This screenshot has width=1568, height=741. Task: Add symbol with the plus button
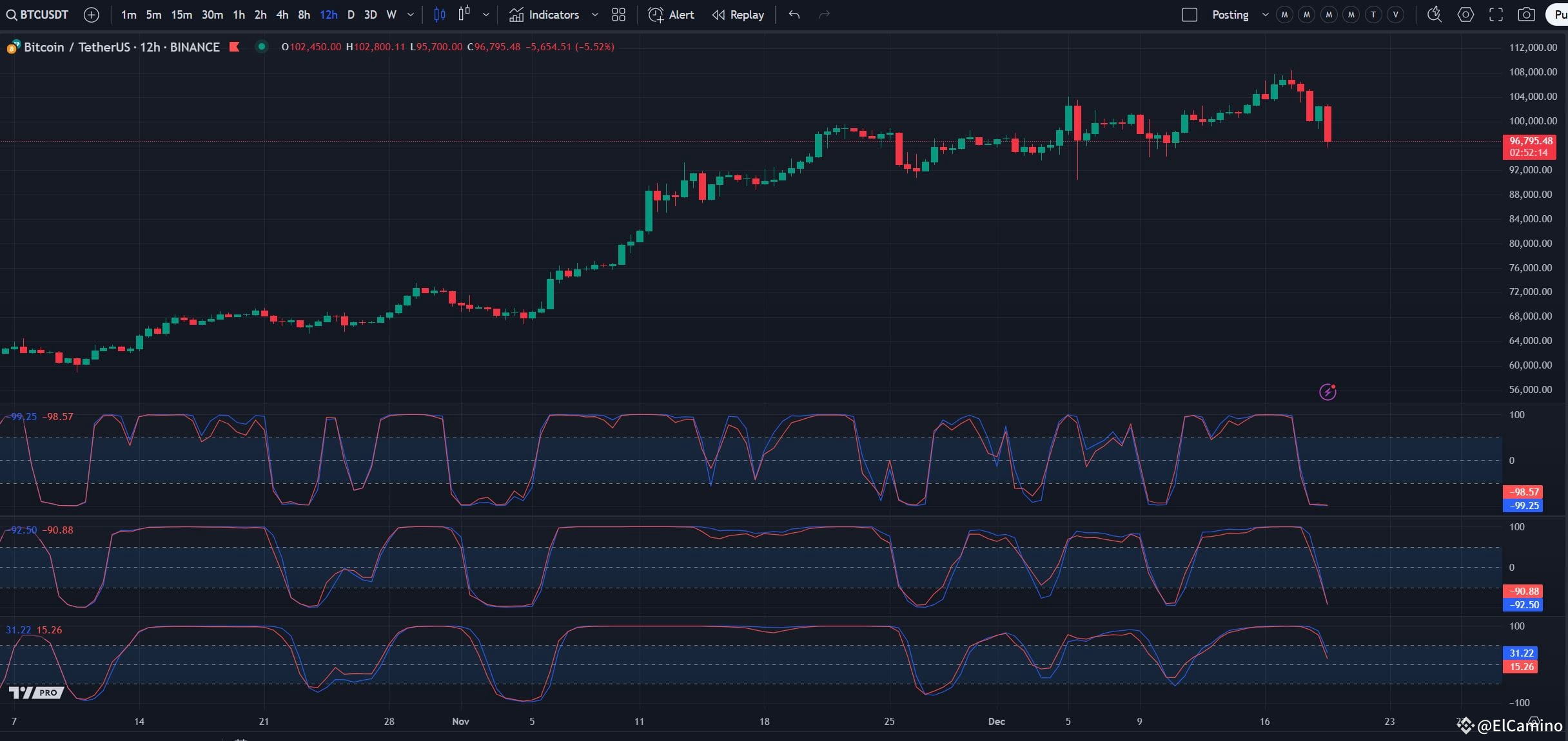click(92, 14)
